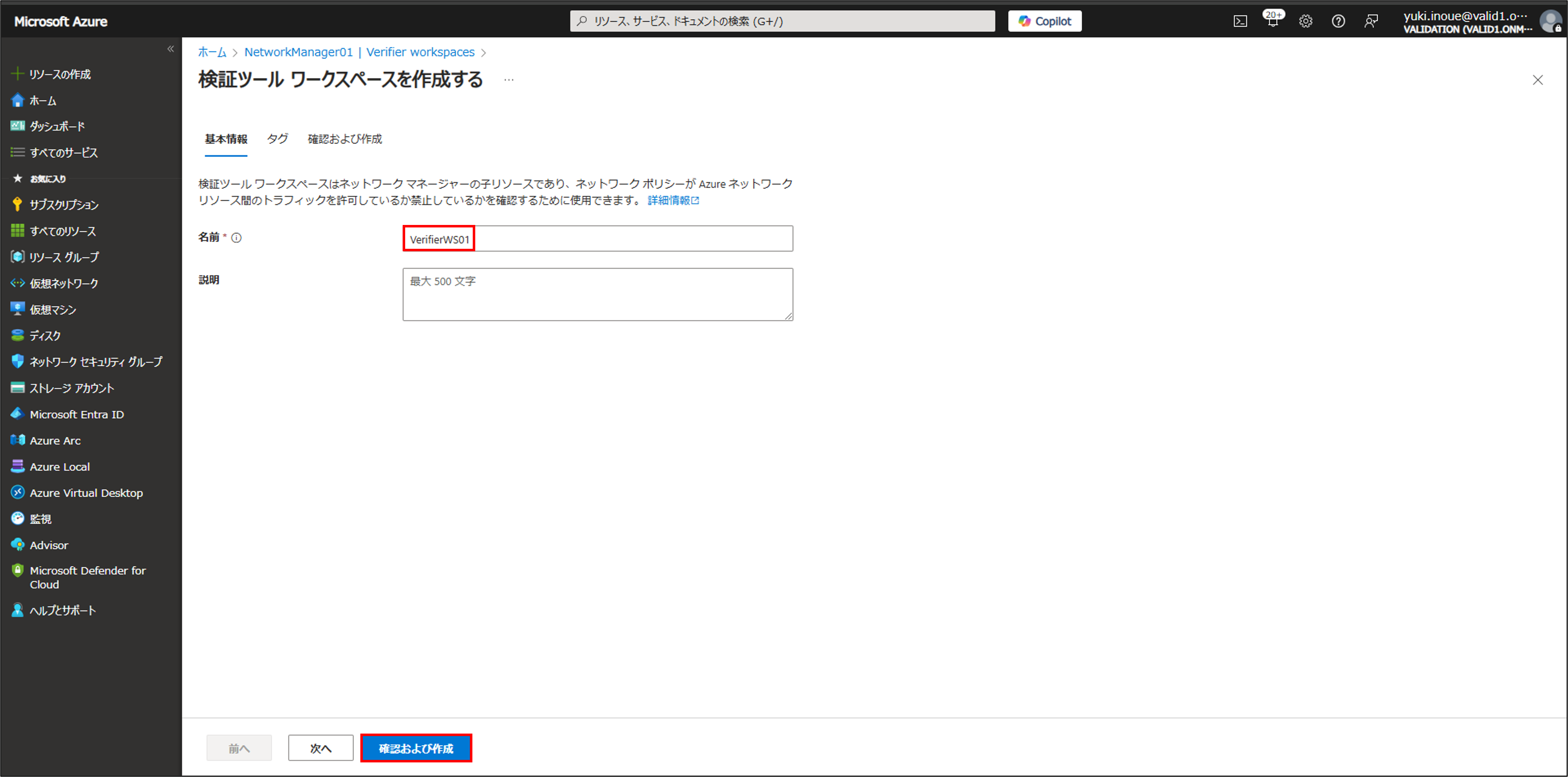Screen dimensions: 1568x777
Task: Open 仮想ネットワーク icon in sidebar
Action: [x=18, y=283]
